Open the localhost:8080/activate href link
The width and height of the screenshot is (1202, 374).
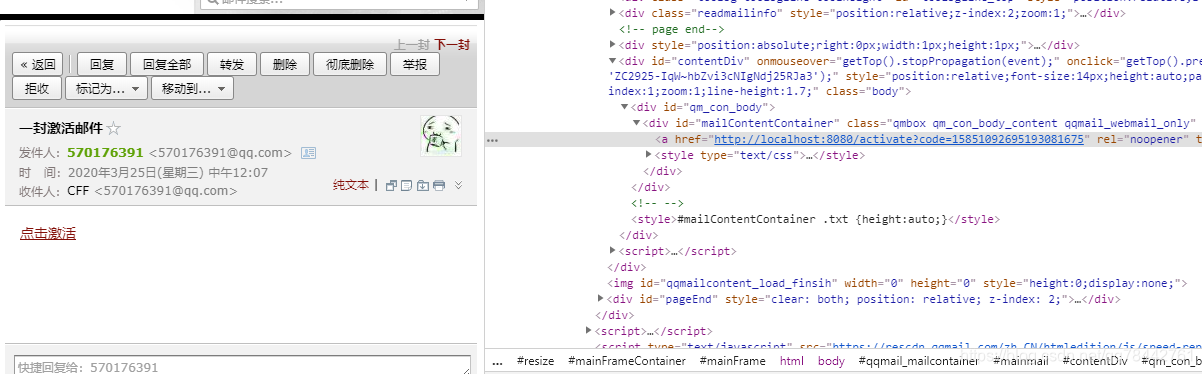[899, 139]
